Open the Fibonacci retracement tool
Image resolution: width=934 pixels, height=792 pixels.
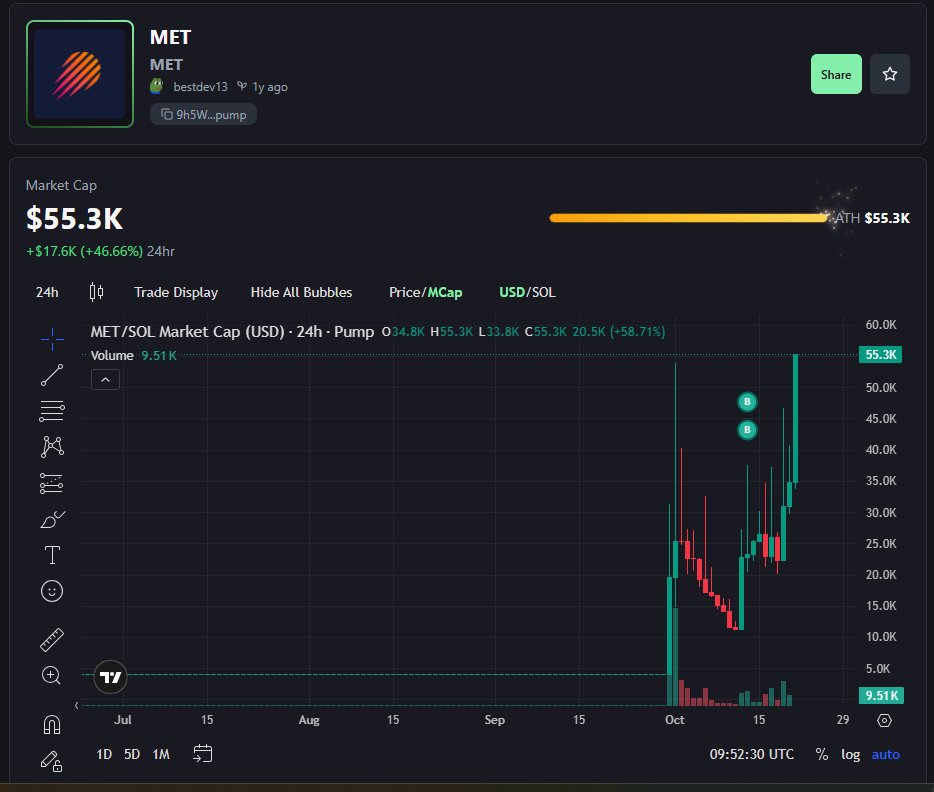click(x=52, y=410)
